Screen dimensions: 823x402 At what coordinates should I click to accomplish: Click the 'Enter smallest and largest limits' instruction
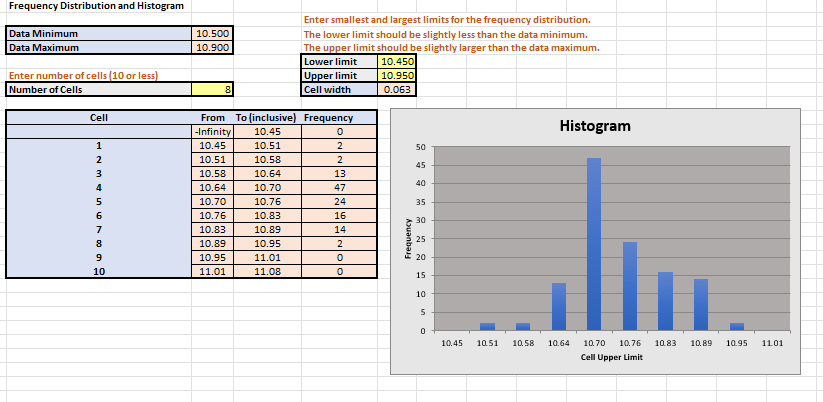pyautogui.click(x=447, y=20)
